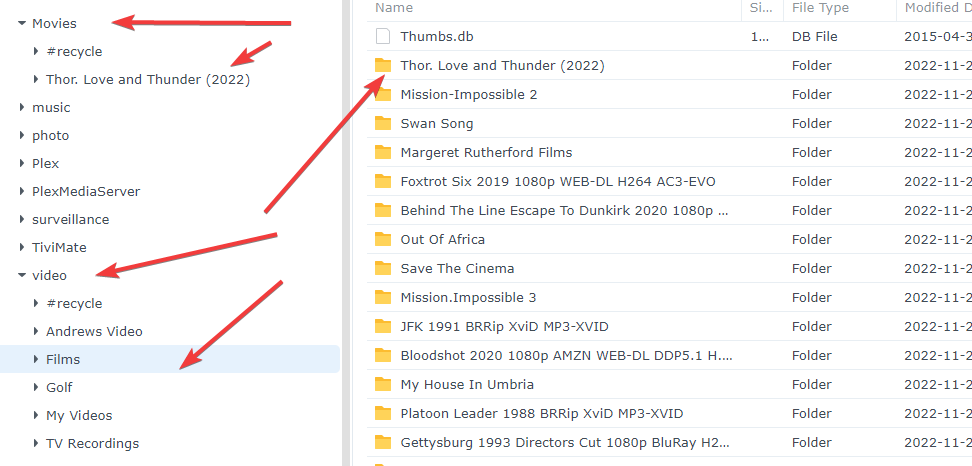Select video in the folder tree

50,276
